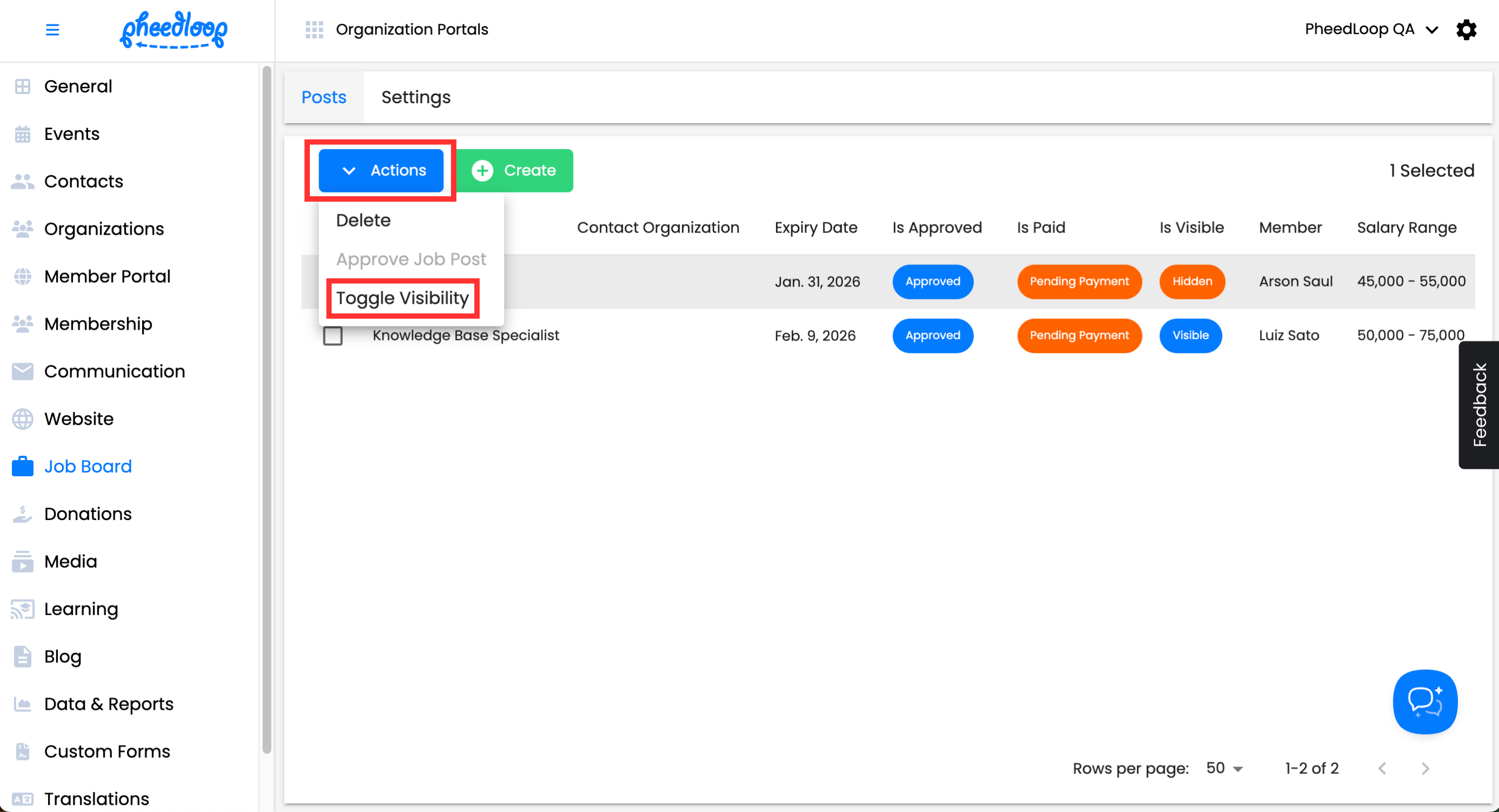Switch to the Settings tab
Screen dimensions: 1499x812
(x=415, y=97)
